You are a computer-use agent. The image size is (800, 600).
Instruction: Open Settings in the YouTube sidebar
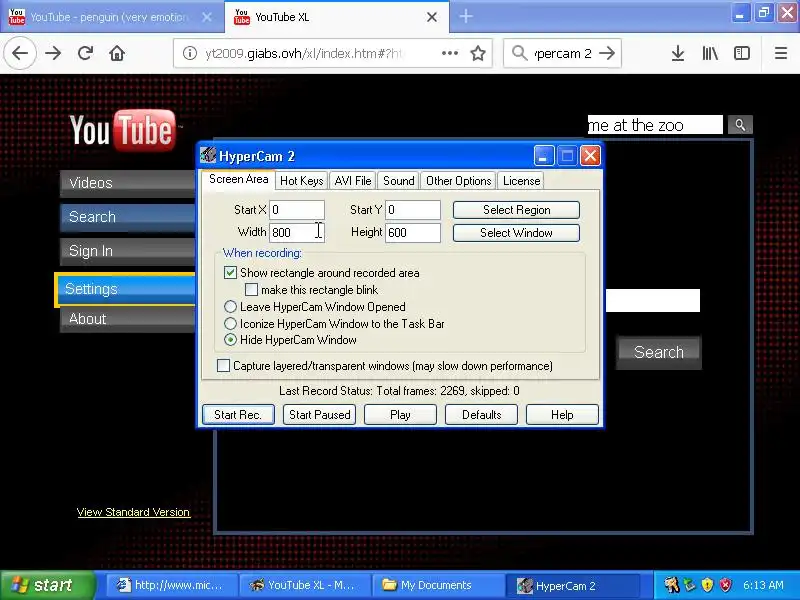[126, 289]
